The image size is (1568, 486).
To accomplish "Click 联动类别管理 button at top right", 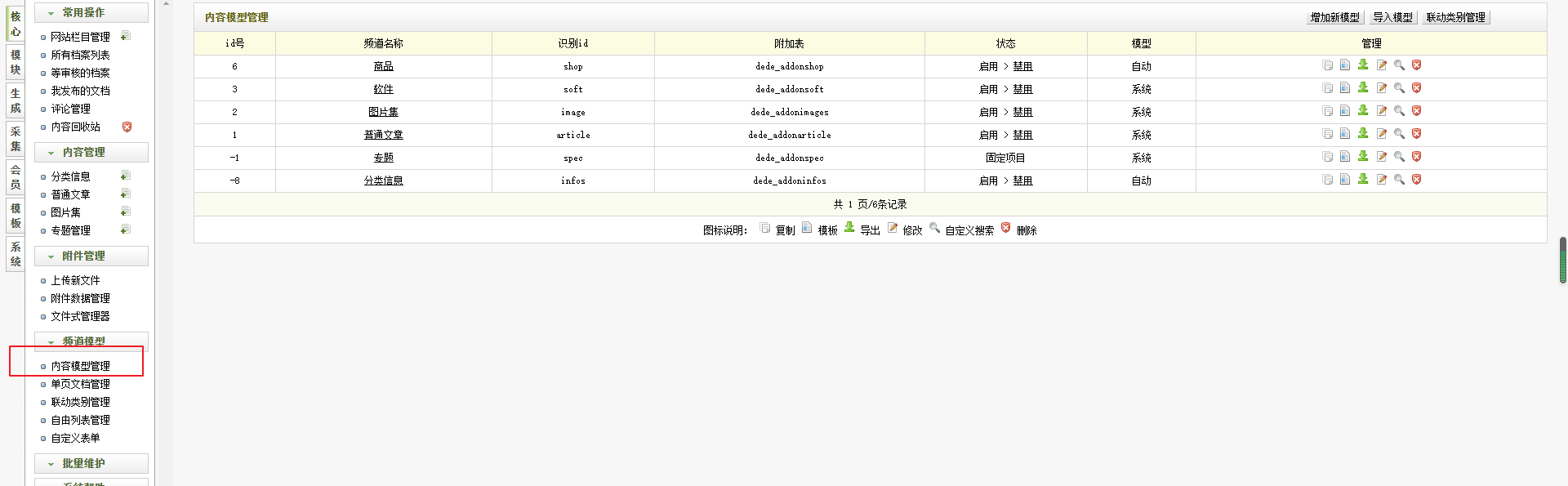I will tap(1456, 17).
